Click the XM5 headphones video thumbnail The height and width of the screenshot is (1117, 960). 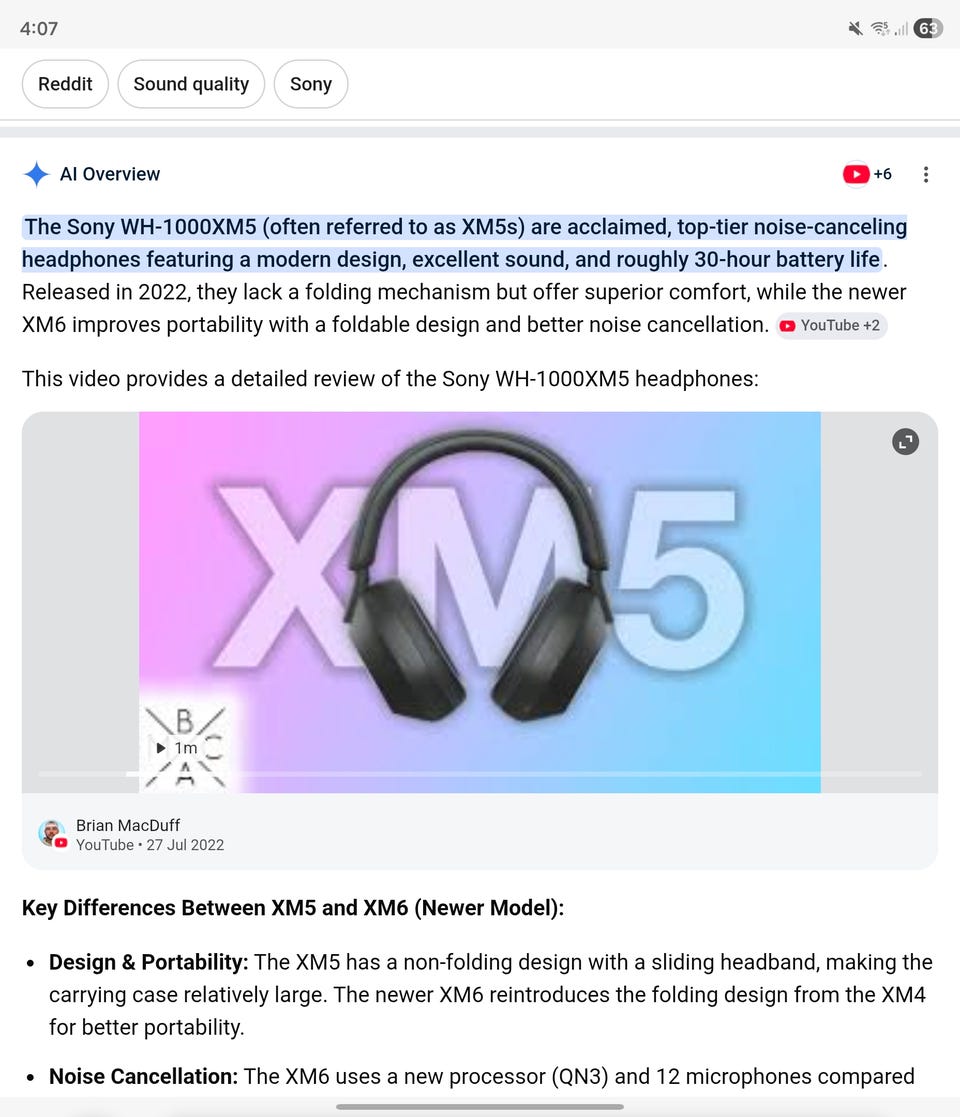click(479, 602)
